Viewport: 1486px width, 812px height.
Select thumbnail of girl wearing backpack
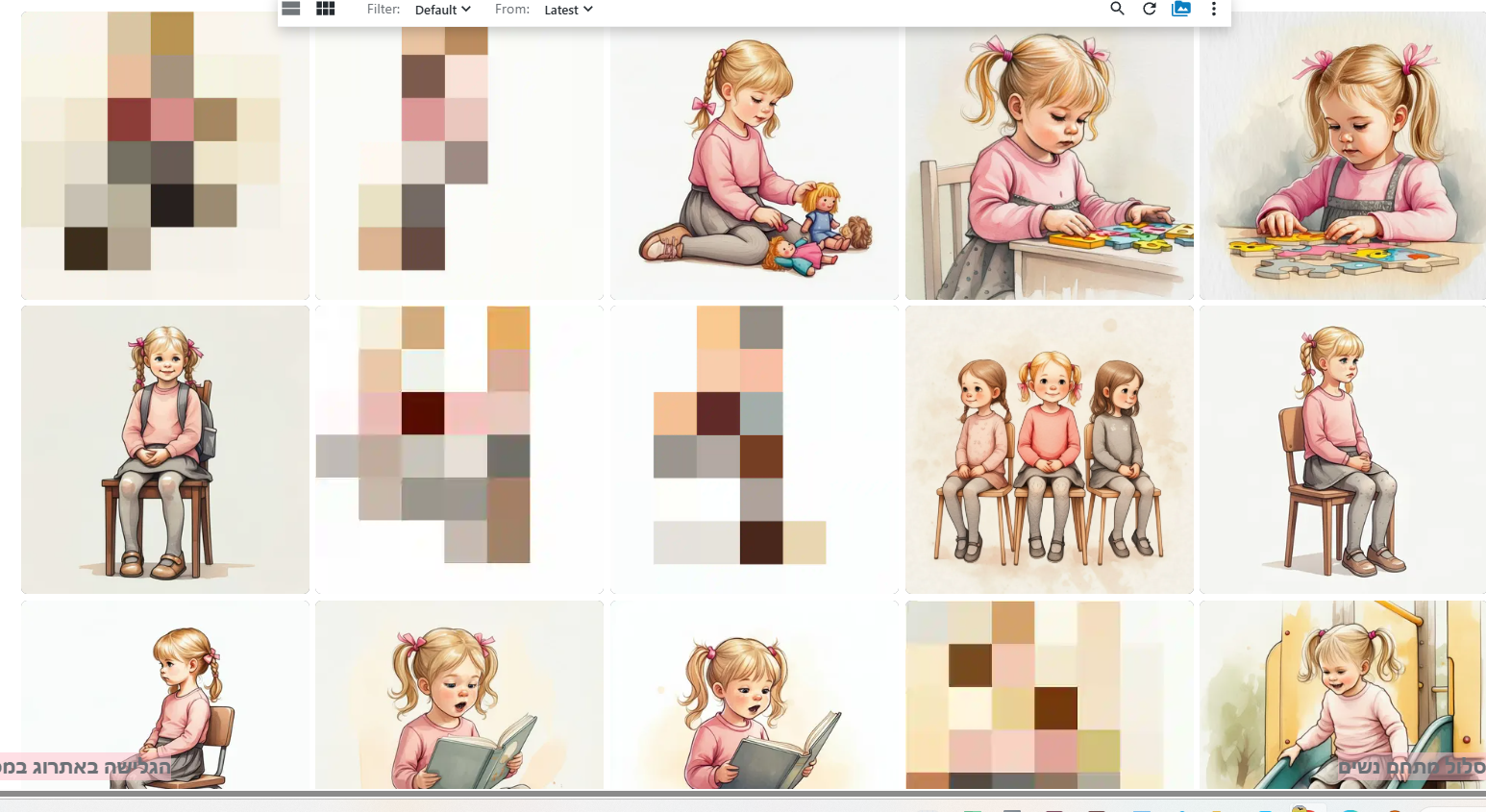(x=165, y=450)
